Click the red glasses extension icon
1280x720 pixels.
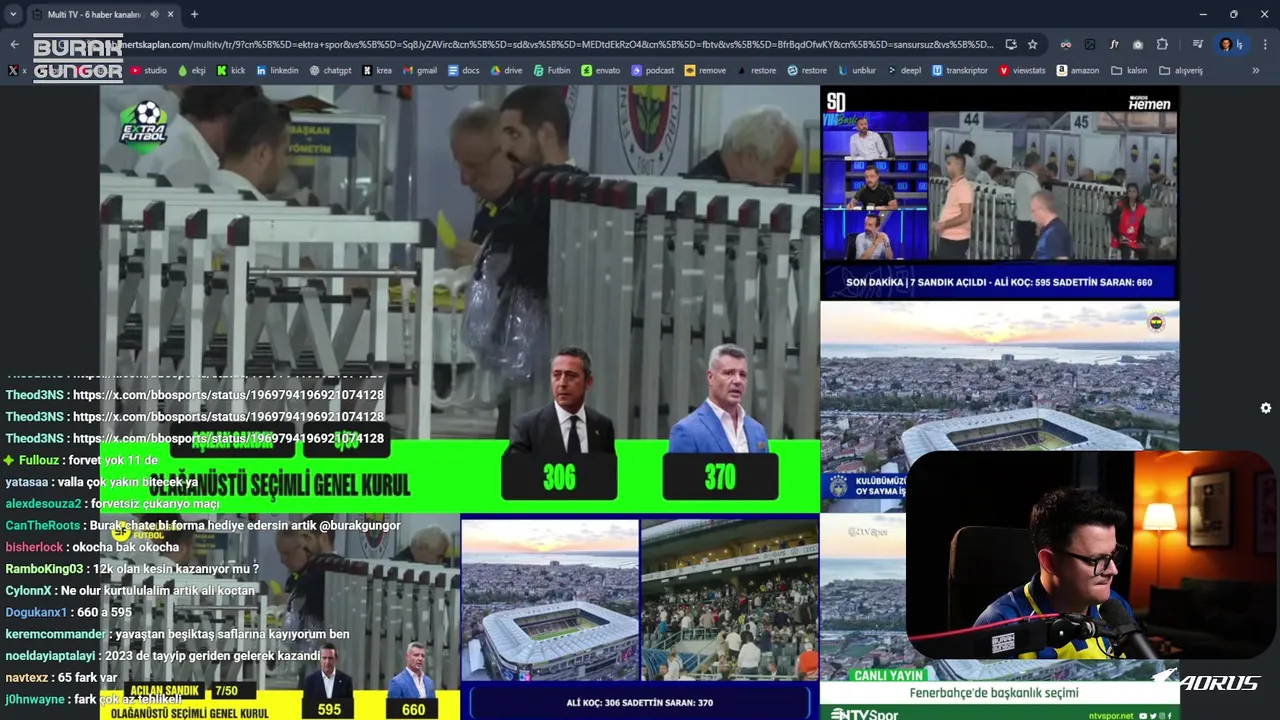point(1066,44)
